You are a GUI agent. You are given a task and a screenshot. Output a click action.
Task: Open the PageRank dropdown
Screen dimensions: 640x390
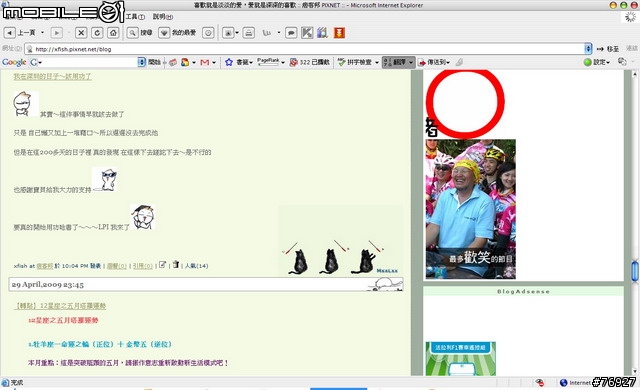tap(271, 62)
